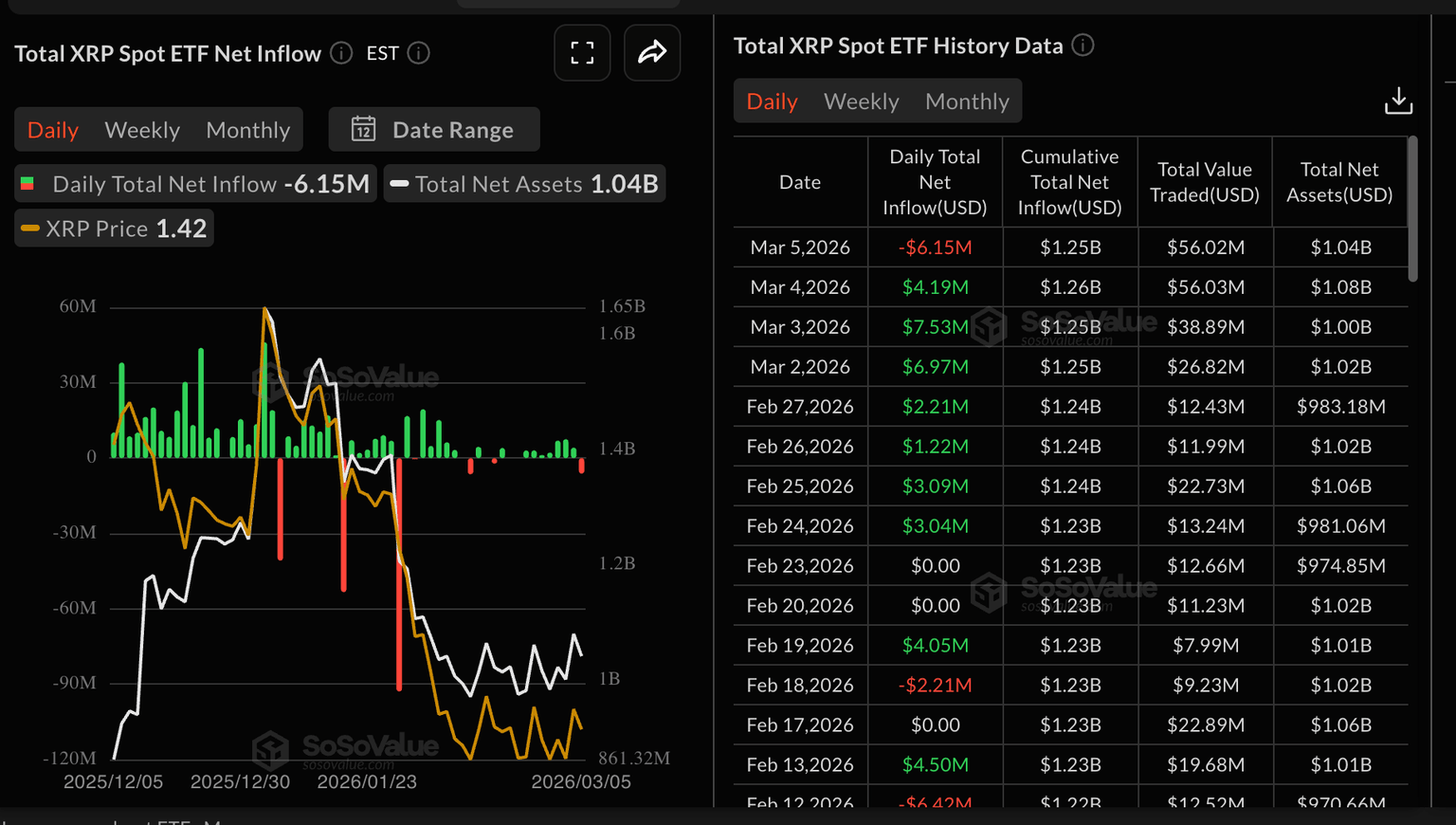Open the Date Range picker

(x=434, y=129)
